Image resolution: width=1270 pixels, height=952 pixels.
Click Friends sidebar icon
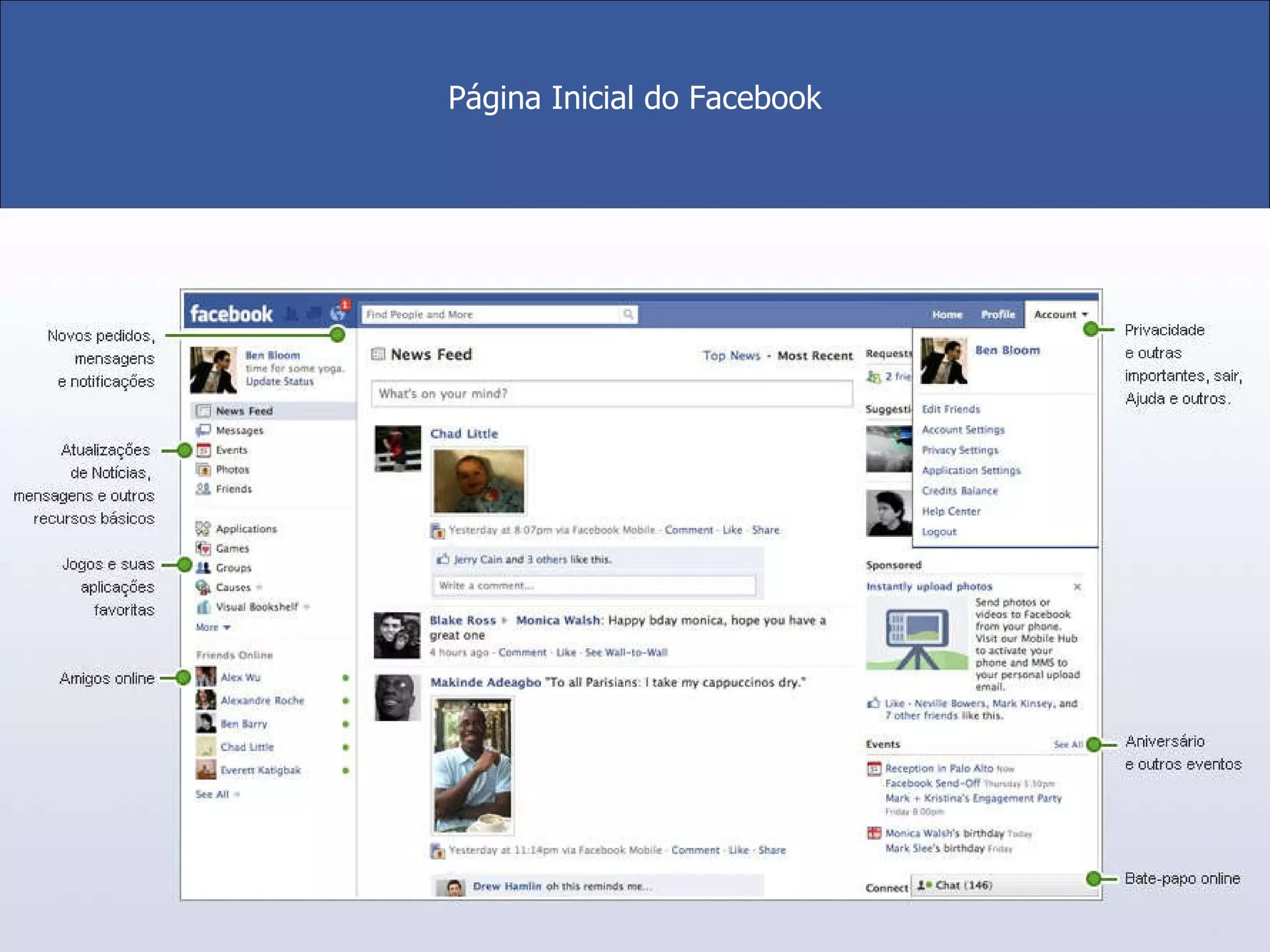click(203, 489)
